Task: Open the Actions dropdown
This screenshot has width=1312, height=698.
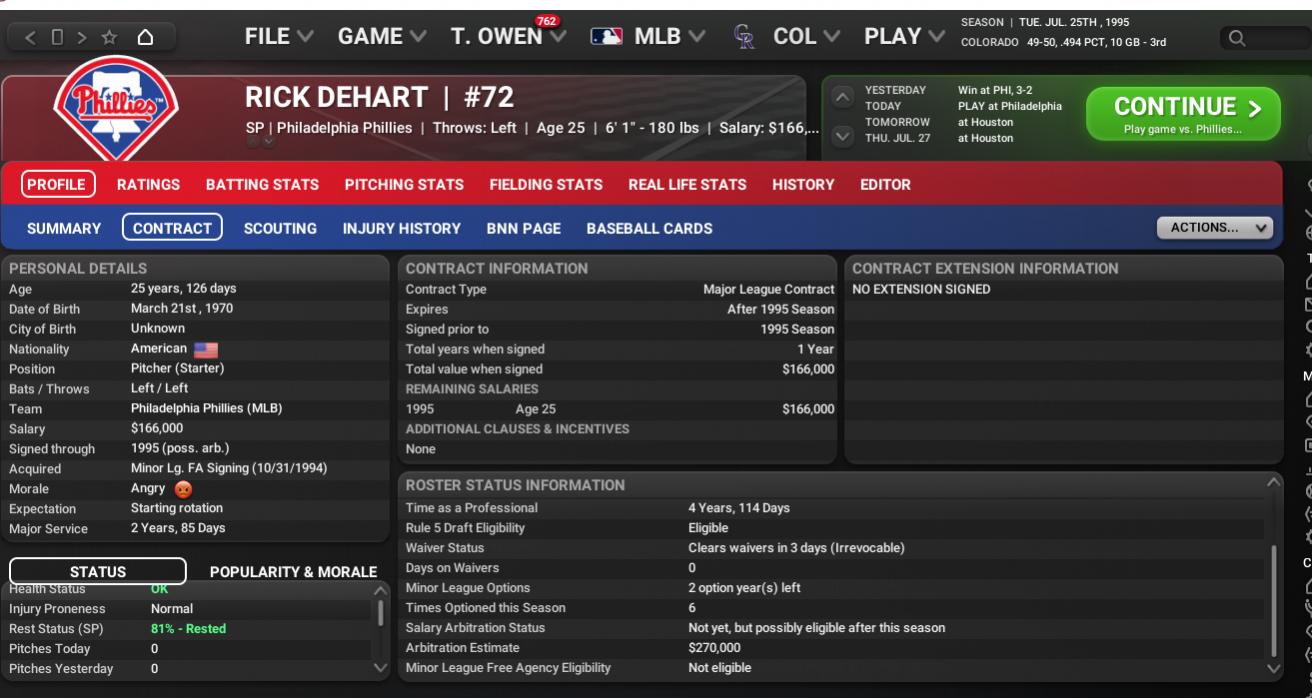Action: pyautogui.click(x=1214, y=228)
